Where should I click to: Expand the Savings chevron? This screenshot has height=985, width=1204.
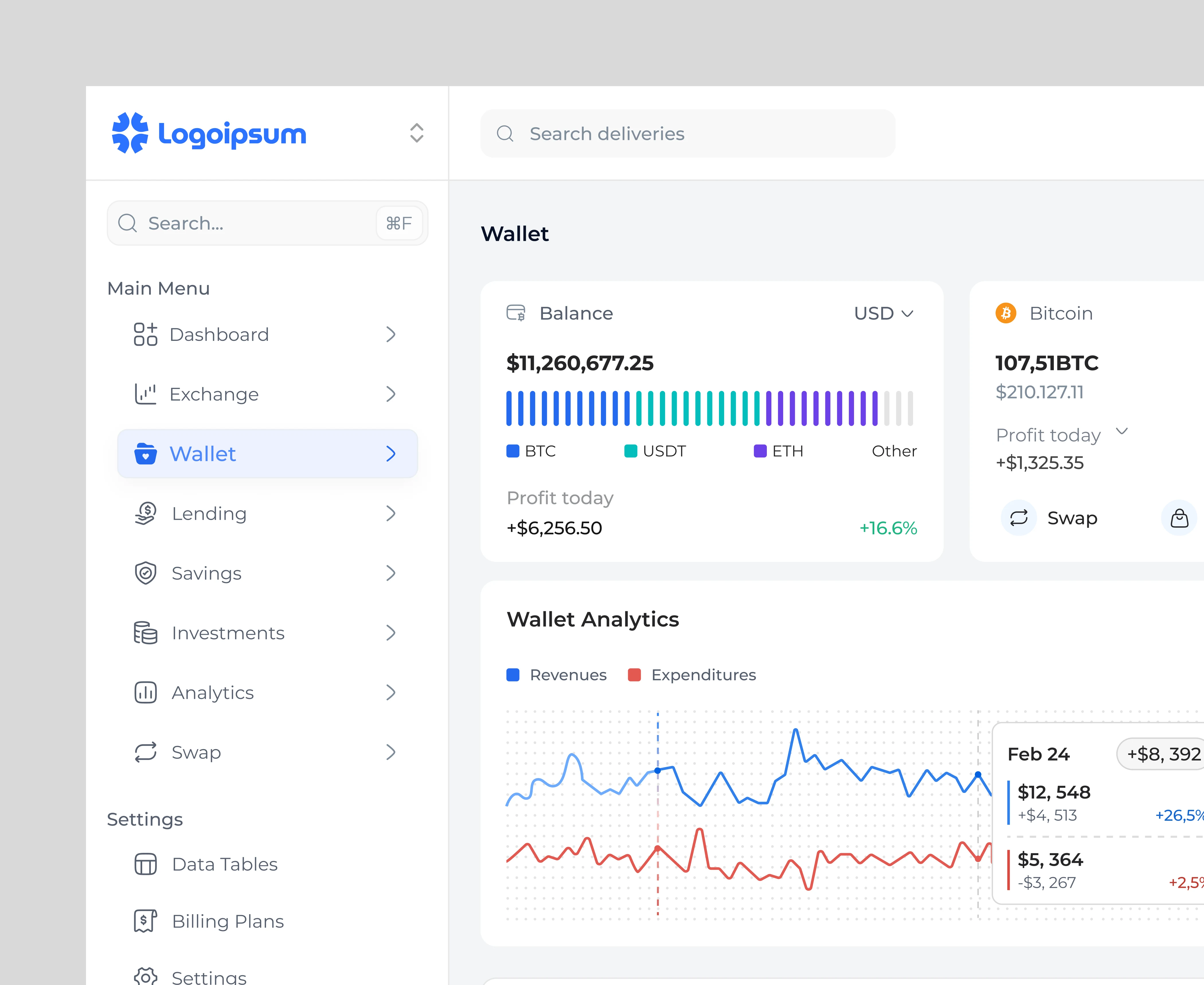pyautogui.click(x=390, y=573)
